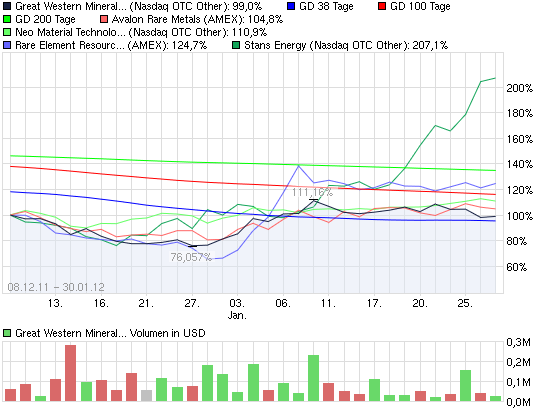Image resolution: width=545 pixels, height=410 pixels.
Task: Click the 13. date label on x-axis
Action: coord(55,303)
